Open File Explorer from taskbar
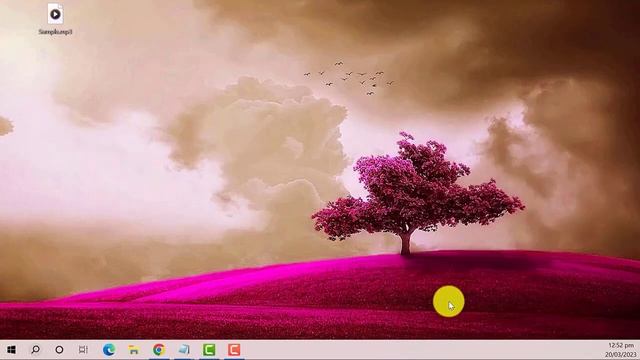 click(x=134, y=350)
